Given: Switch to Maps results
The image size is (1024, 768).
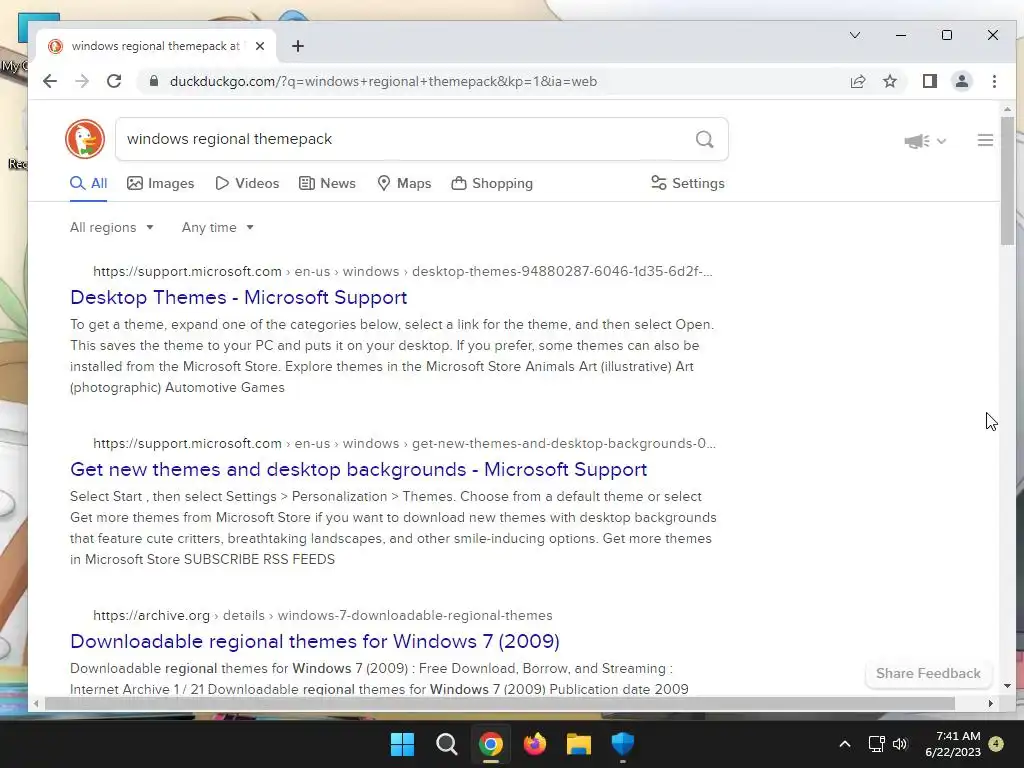Looking at the screenshot, I should [x=404, y=184].
